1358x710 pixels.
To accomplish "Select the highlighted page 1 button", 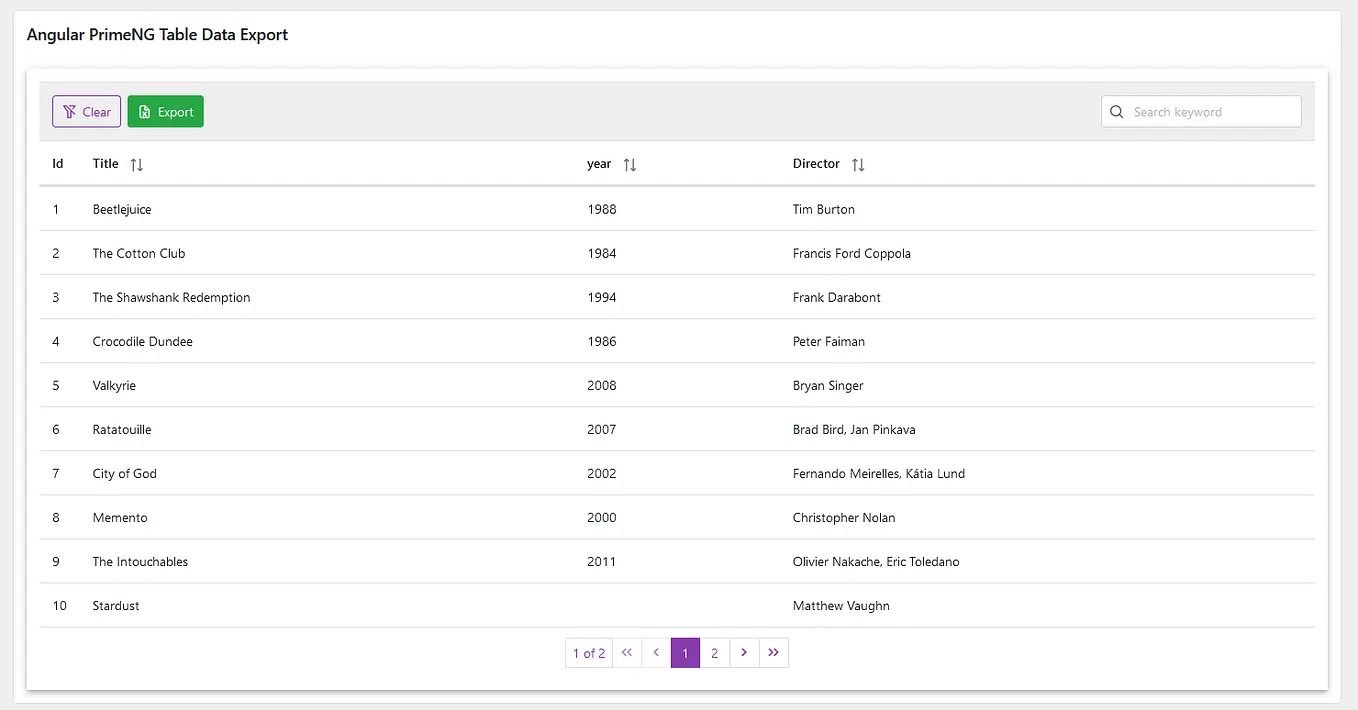I will [x=685, y=652].
